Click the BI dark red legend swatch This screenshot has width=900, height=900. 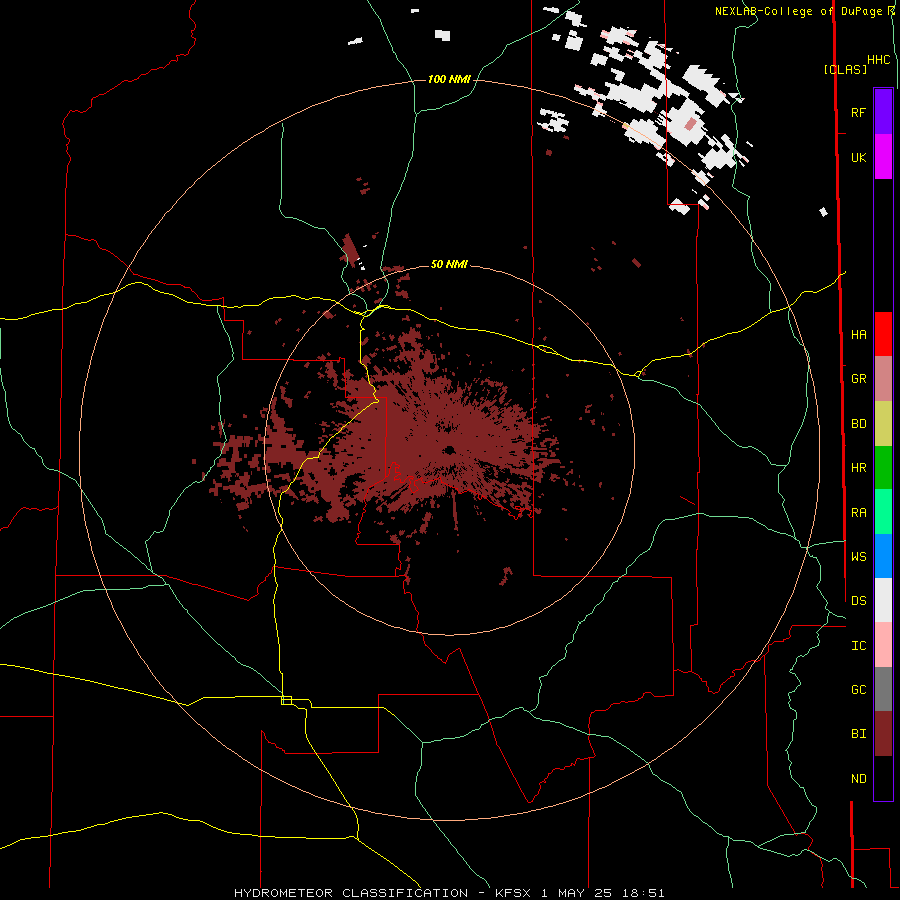[x=883, y=734]
